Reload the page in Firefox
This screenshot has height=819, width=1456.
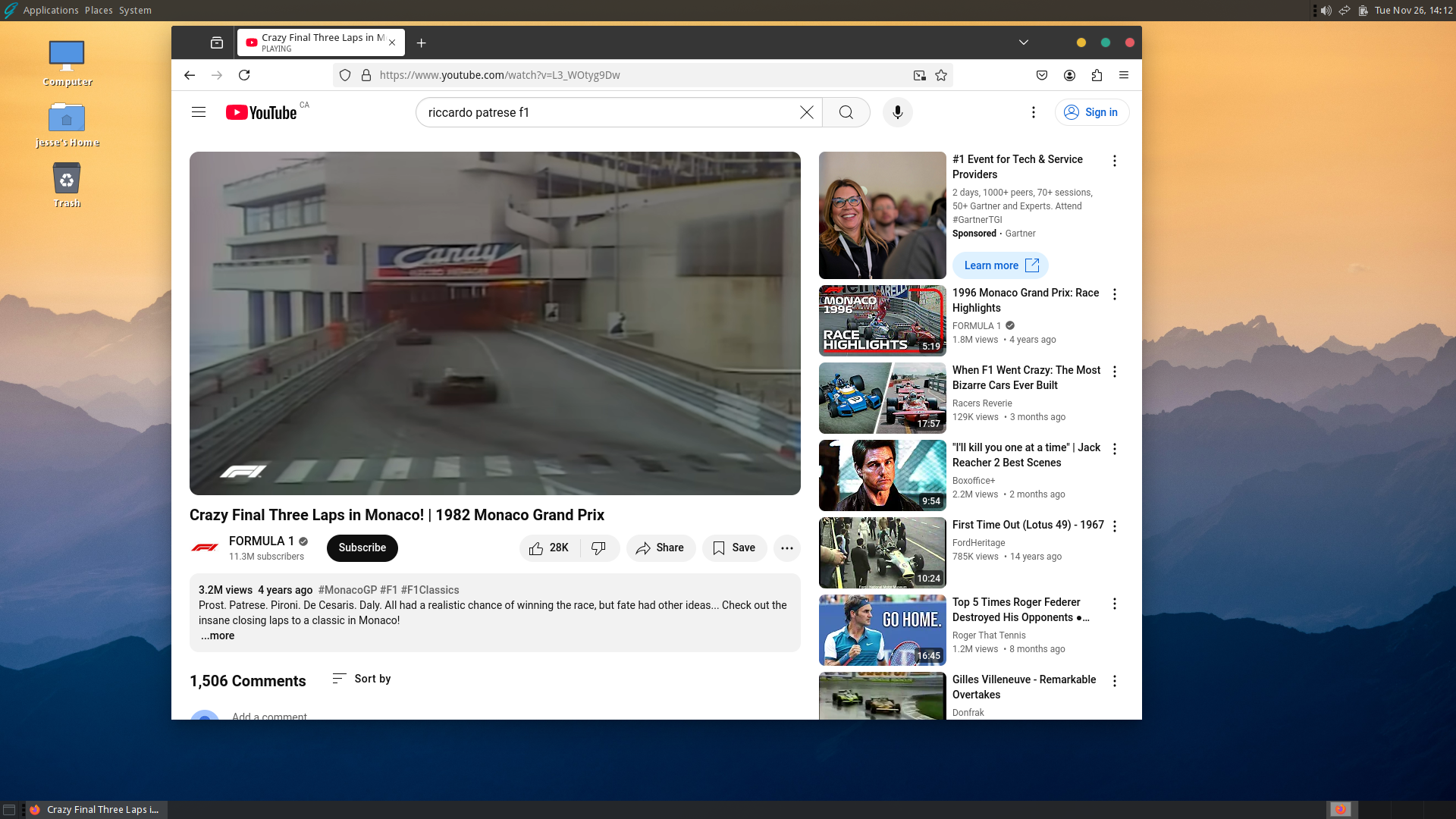tap(244, 75)
